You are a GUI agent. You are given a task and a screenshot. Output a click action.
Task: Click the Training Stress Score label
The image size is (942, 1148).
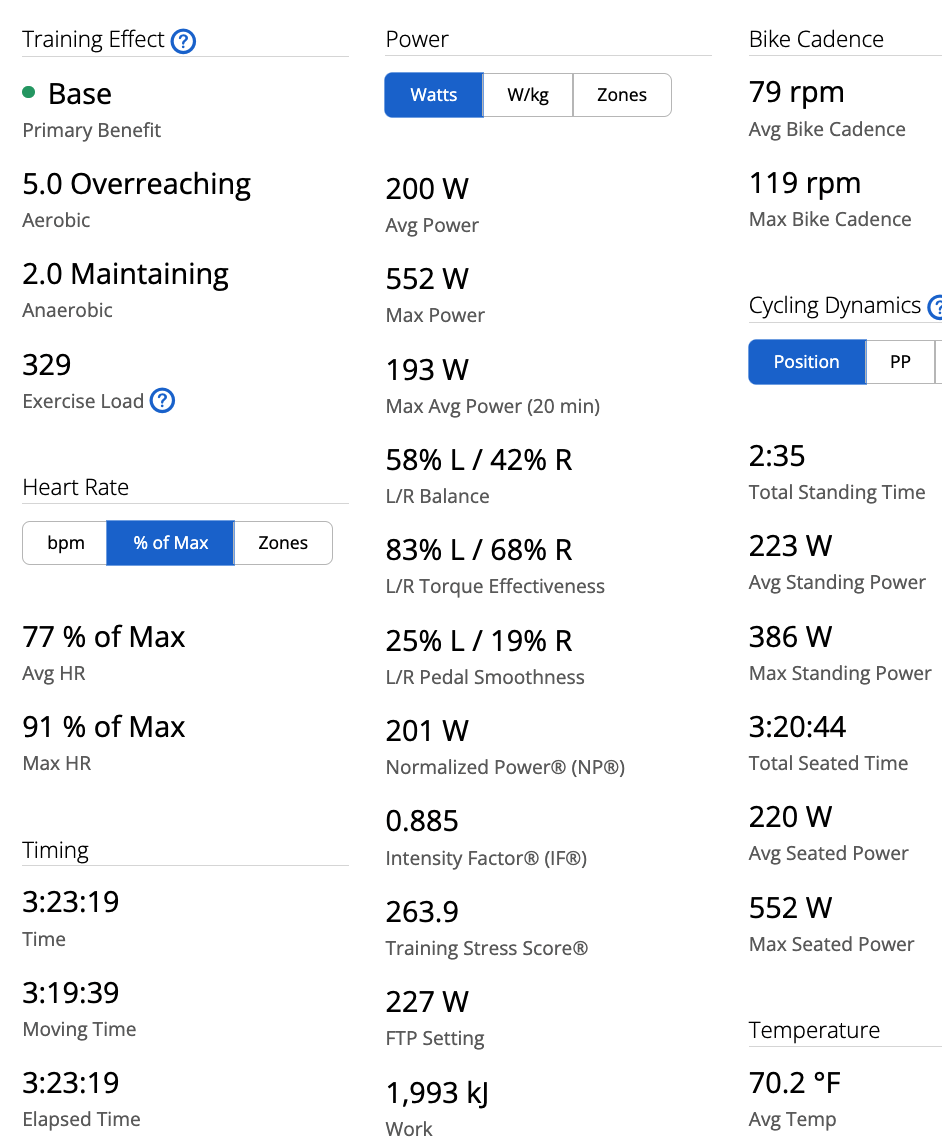486,948
